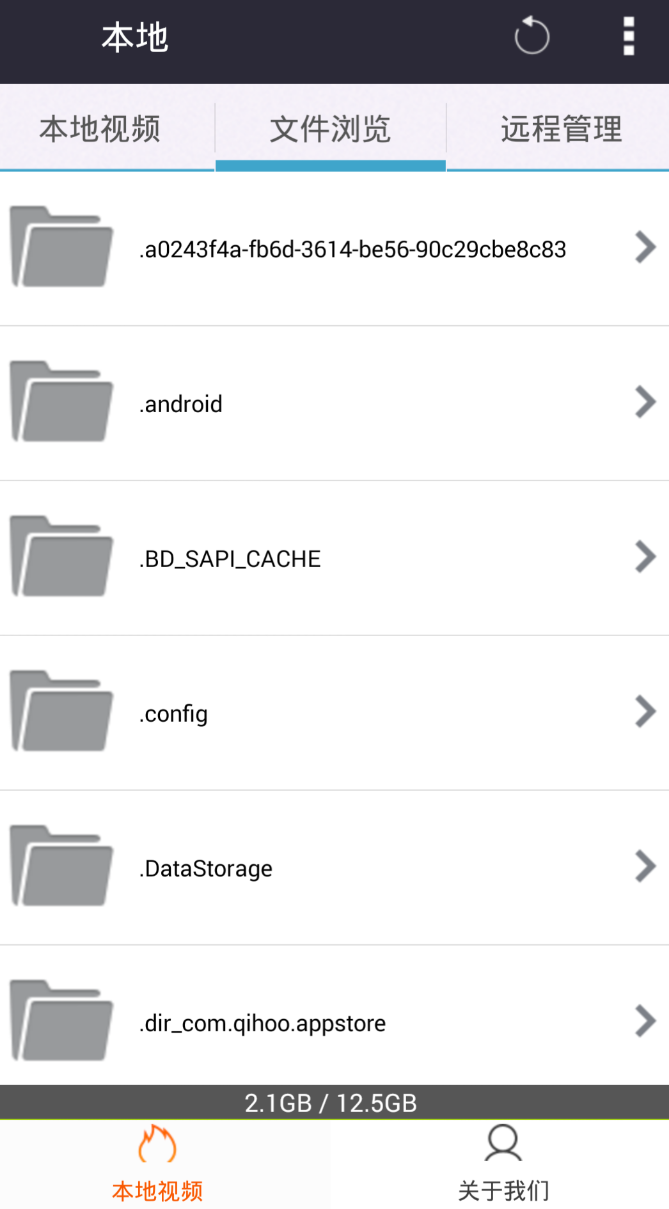Image resolution: width=669 pixels, height=1209 pixels.
Task: Expand .a0243f4a folder using its chevron
Action: click(x=645, y=247)
